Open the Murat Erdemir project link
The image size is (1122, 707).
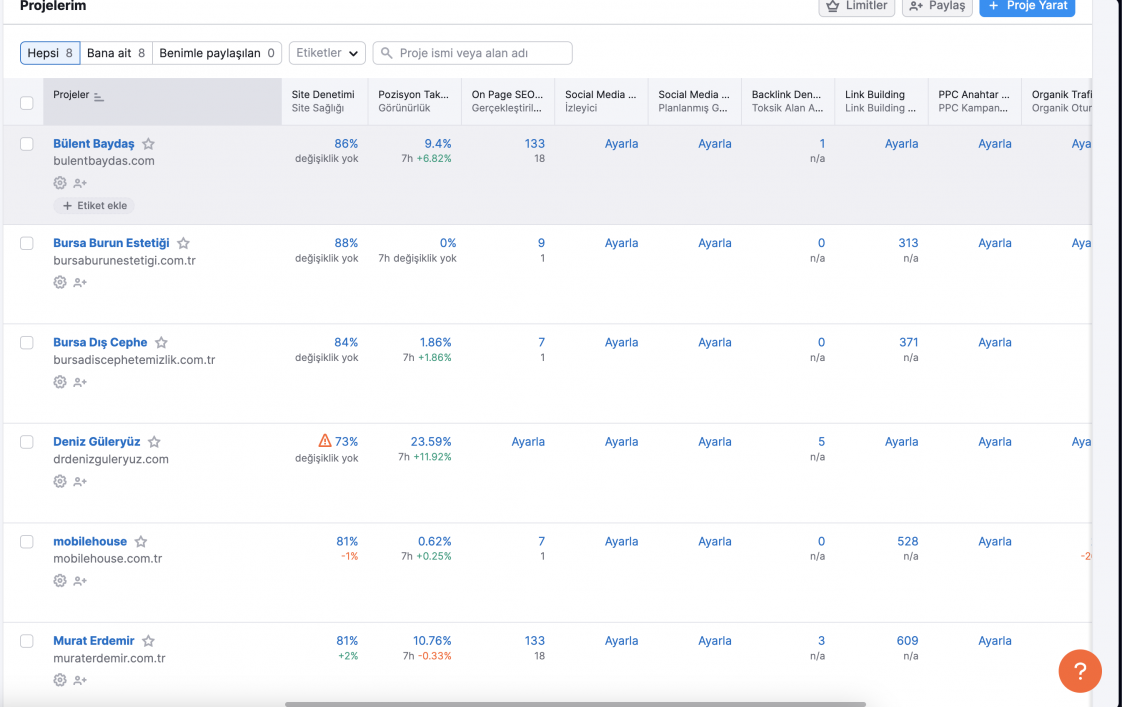pyautogui.click(x=93, y=641)
